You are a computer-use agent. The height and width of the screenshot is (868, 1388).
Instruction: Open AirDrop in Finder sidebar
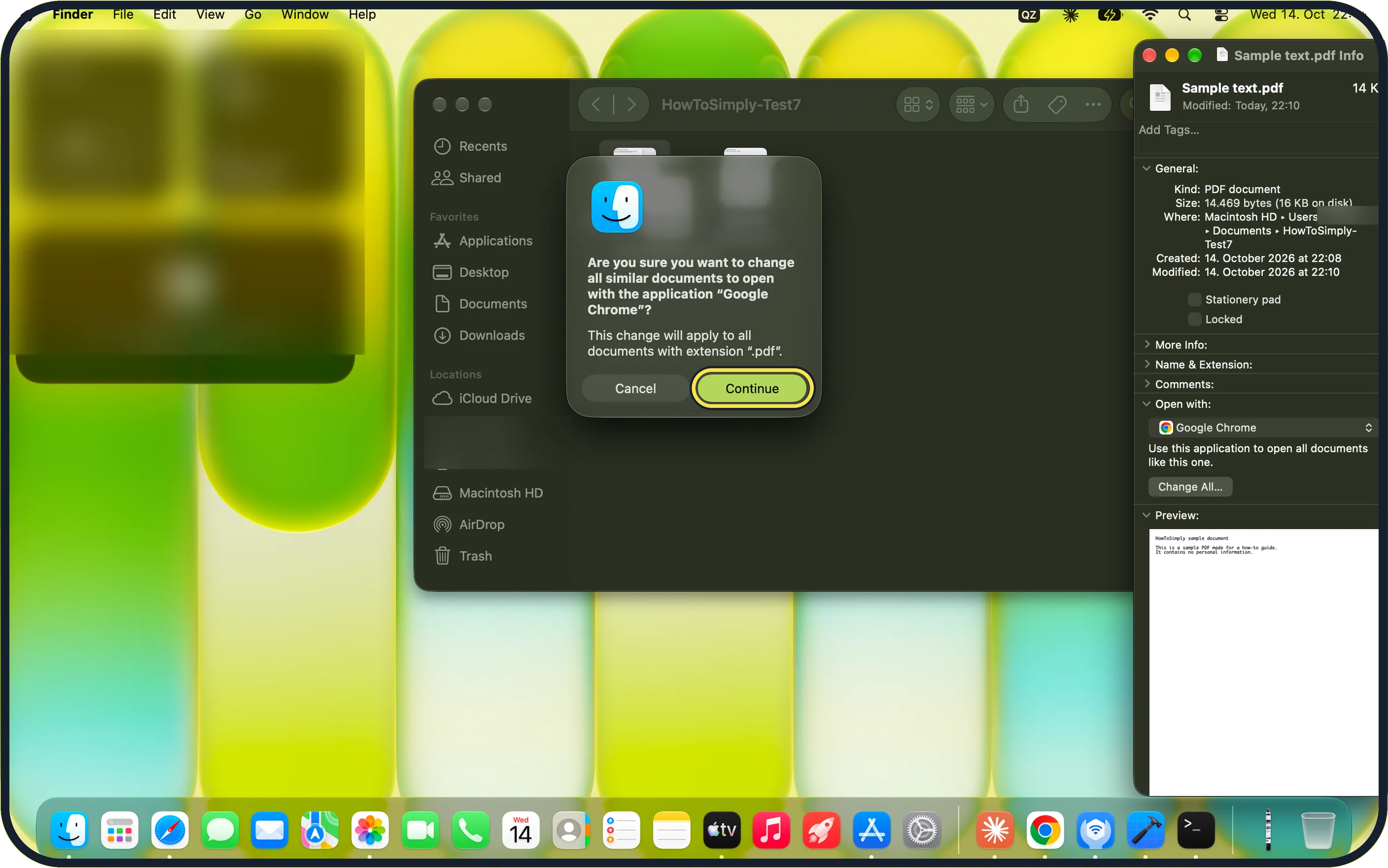click(469, 525)
